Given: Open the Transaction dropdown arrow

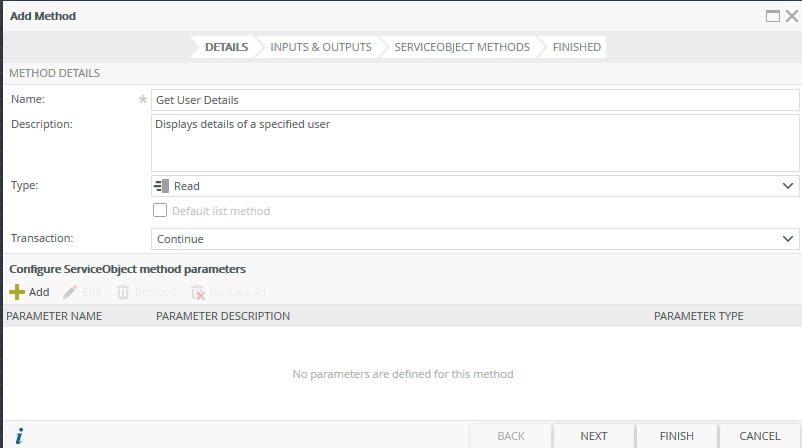Looking at the screenshot, I should 787,239.
